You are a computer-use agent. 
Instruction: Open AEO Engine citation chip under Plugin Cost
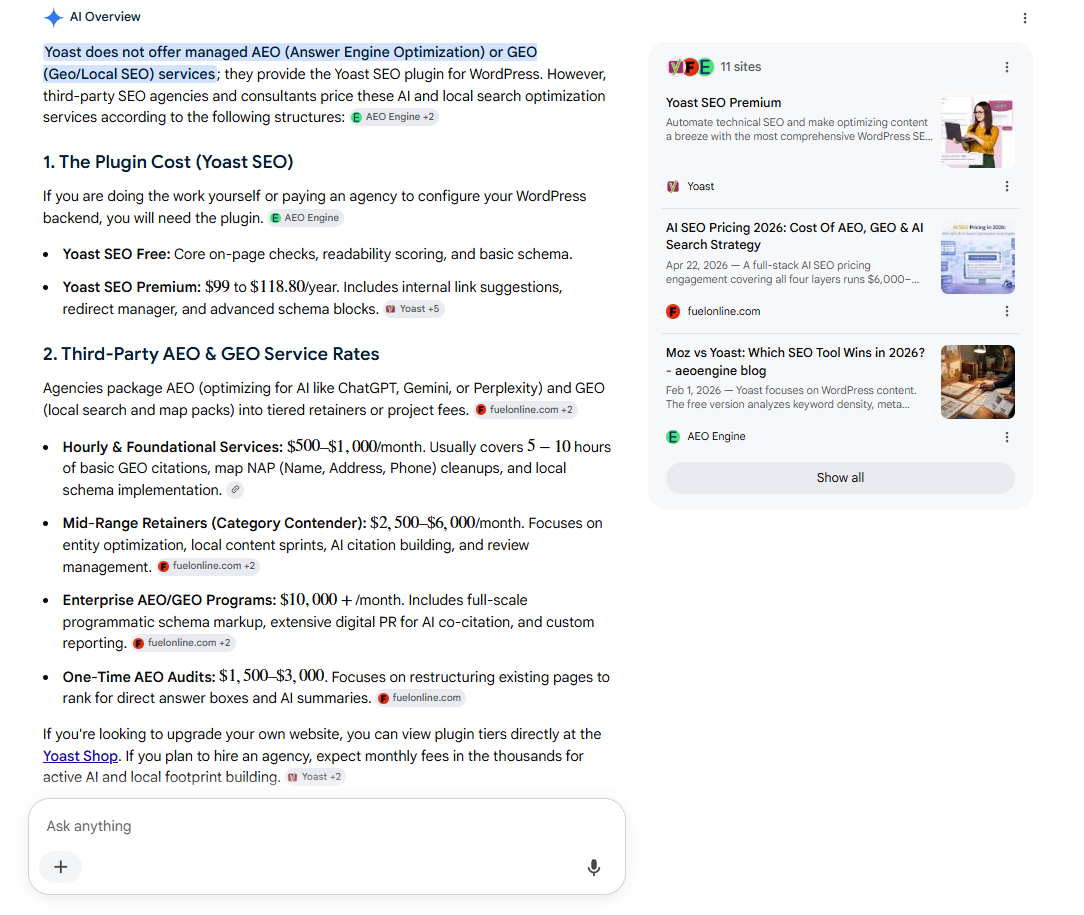coord(306,218)
